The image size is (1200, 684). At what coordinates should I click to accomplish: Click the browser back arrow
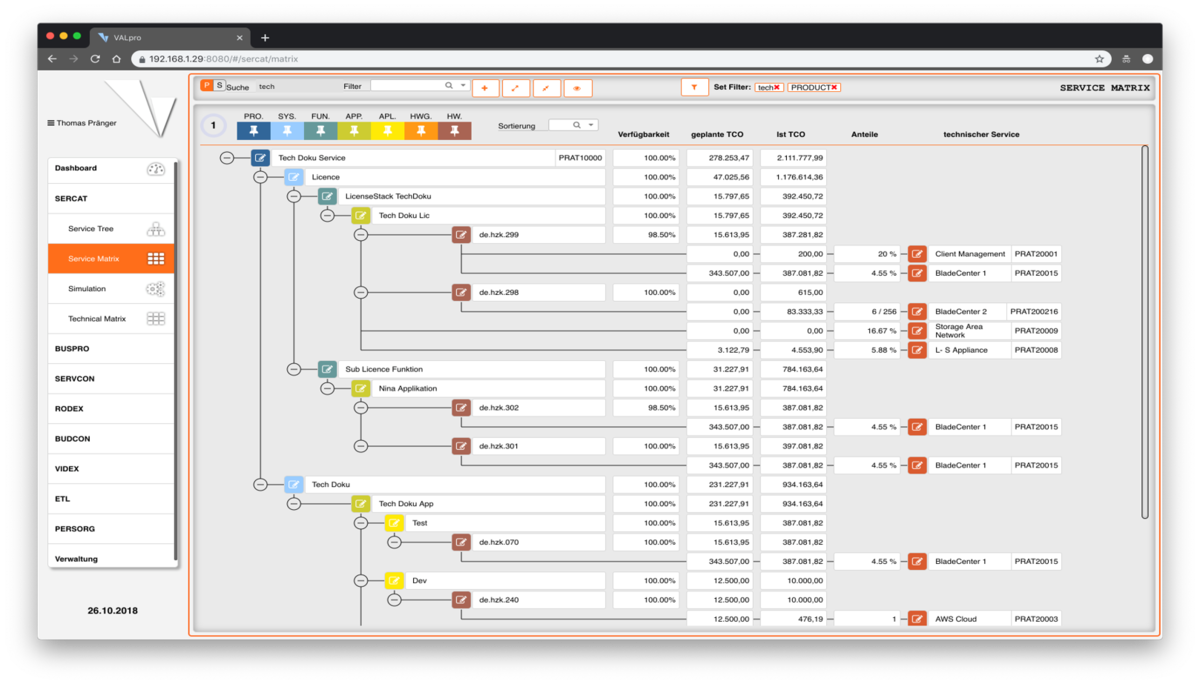click(x=52, y=59)
